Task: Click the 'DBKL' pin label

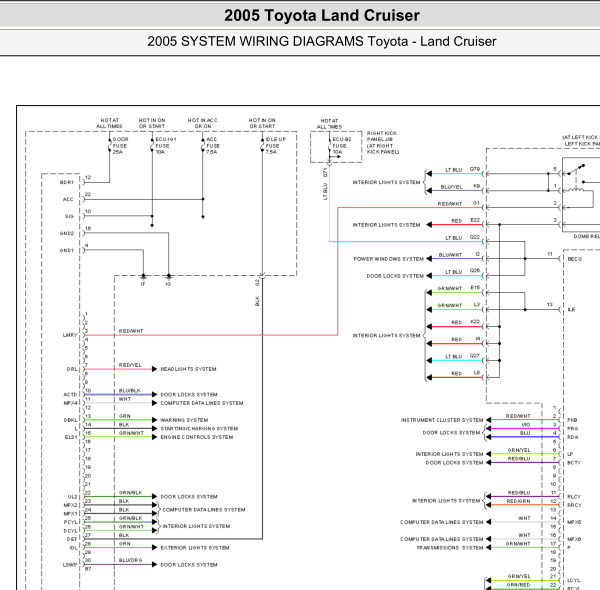Action: tap(70, 420)
